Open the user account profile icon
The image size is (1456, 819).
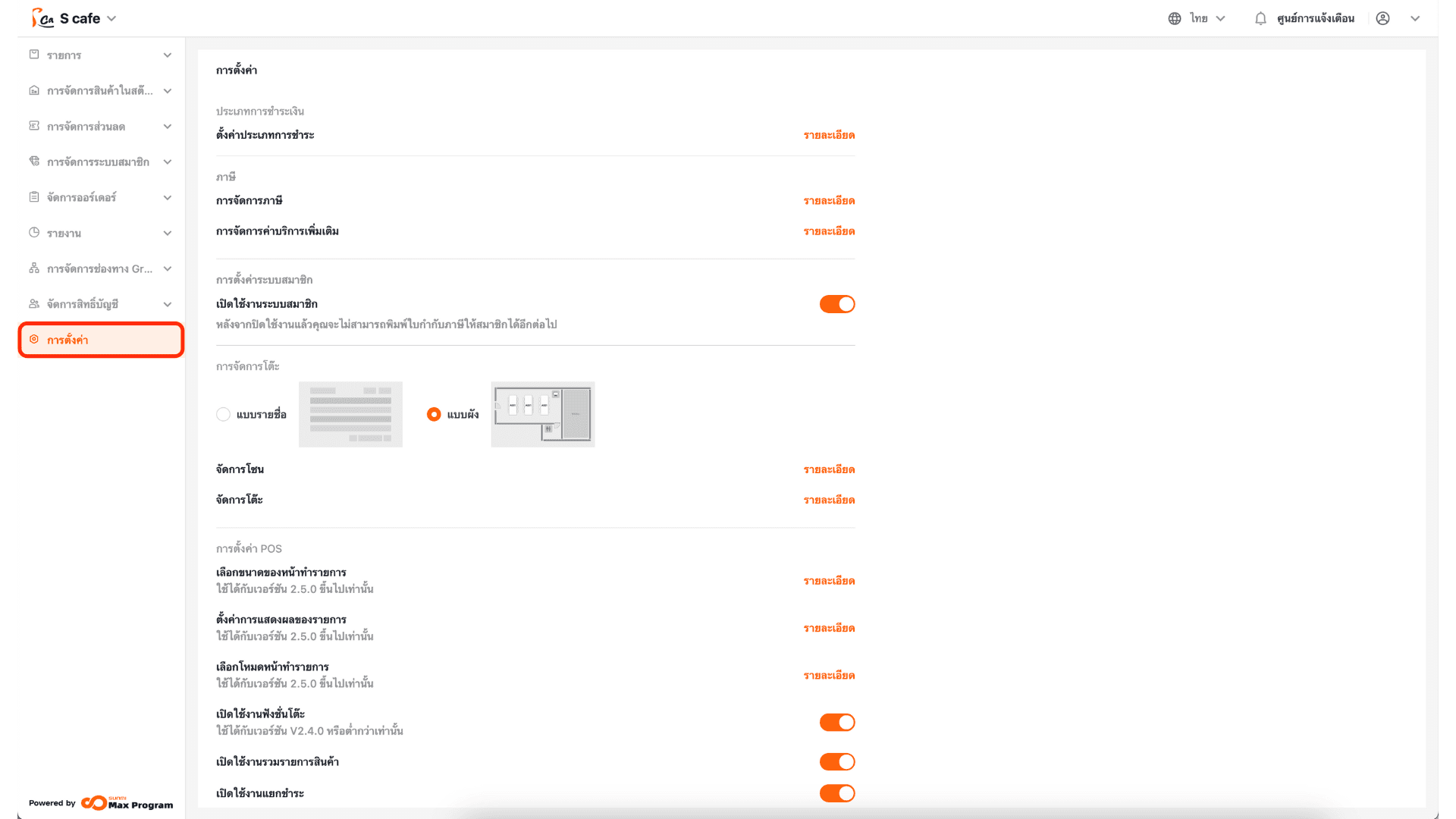pos(1382,18)
